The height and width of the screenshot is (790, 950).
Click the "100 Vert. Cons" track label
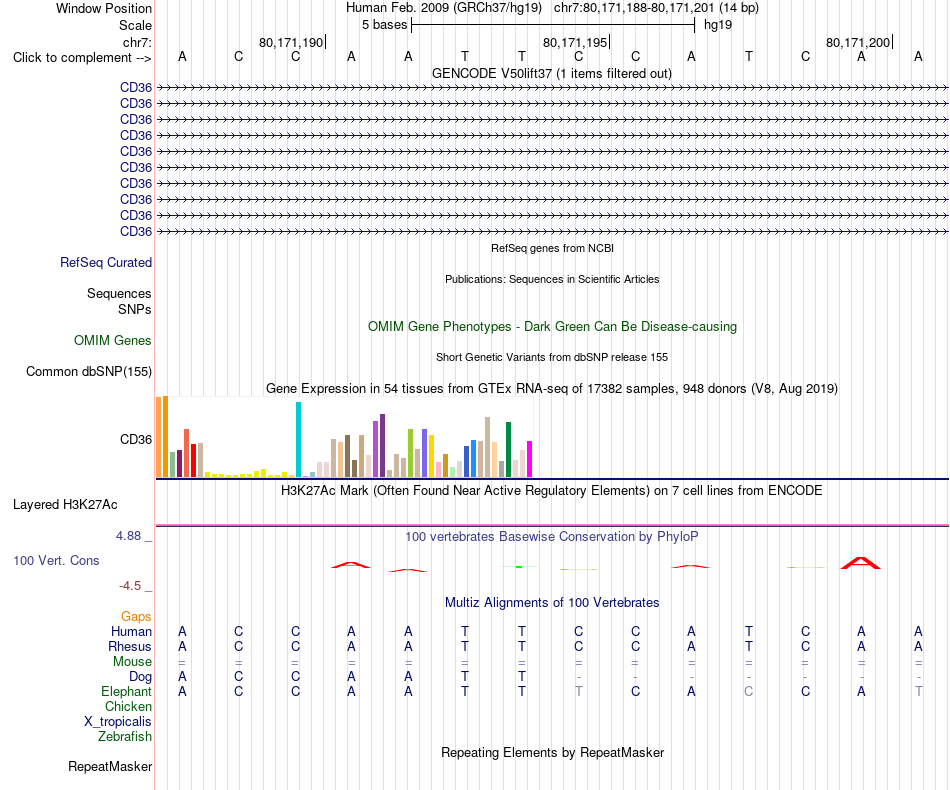click(56, 560)
